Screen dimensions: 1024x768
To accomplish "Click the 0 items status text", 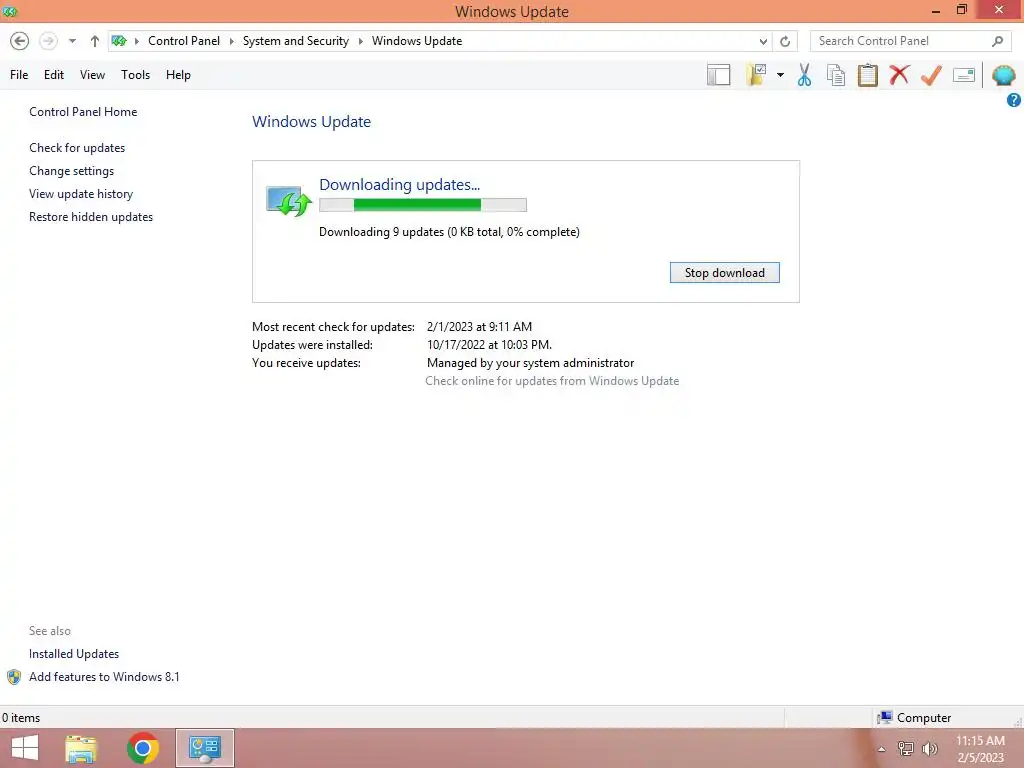I will (x=21, y=718).
